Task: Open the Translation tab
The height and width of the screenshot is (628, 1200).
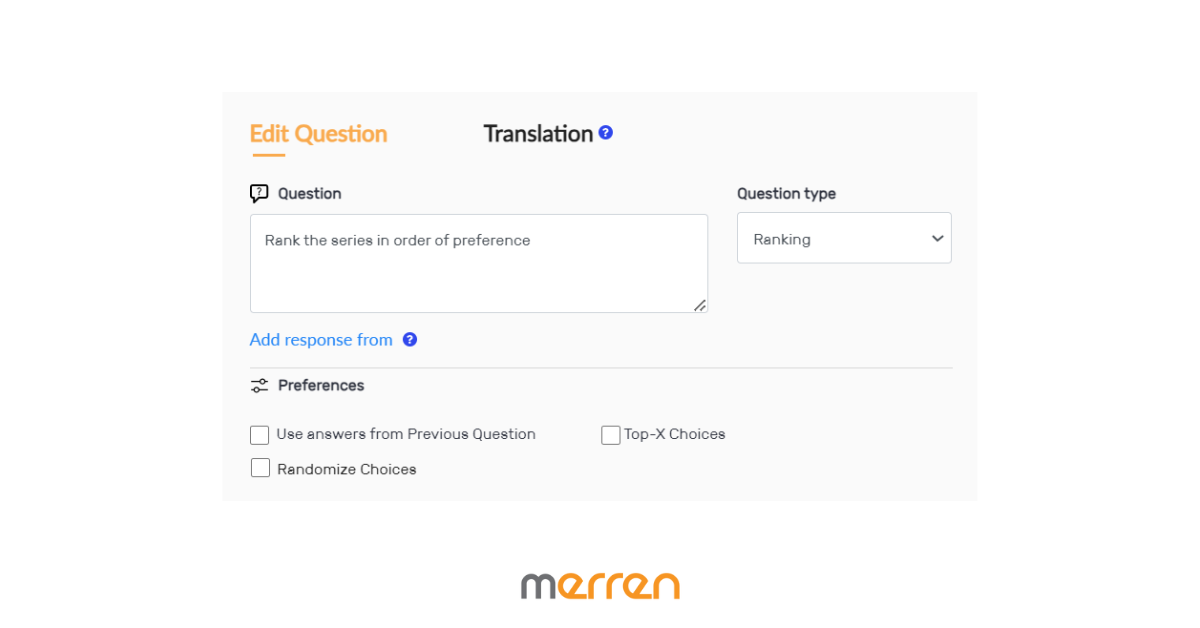Action: [538, 134]
